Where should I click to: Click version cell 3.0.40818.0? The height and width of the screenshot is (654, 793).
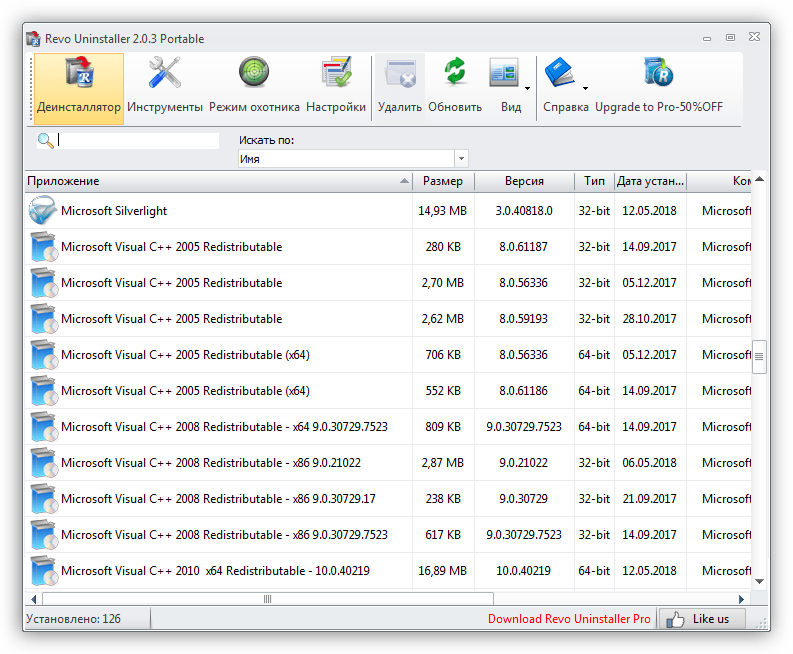pyautogui.click(x=524, y=211)
